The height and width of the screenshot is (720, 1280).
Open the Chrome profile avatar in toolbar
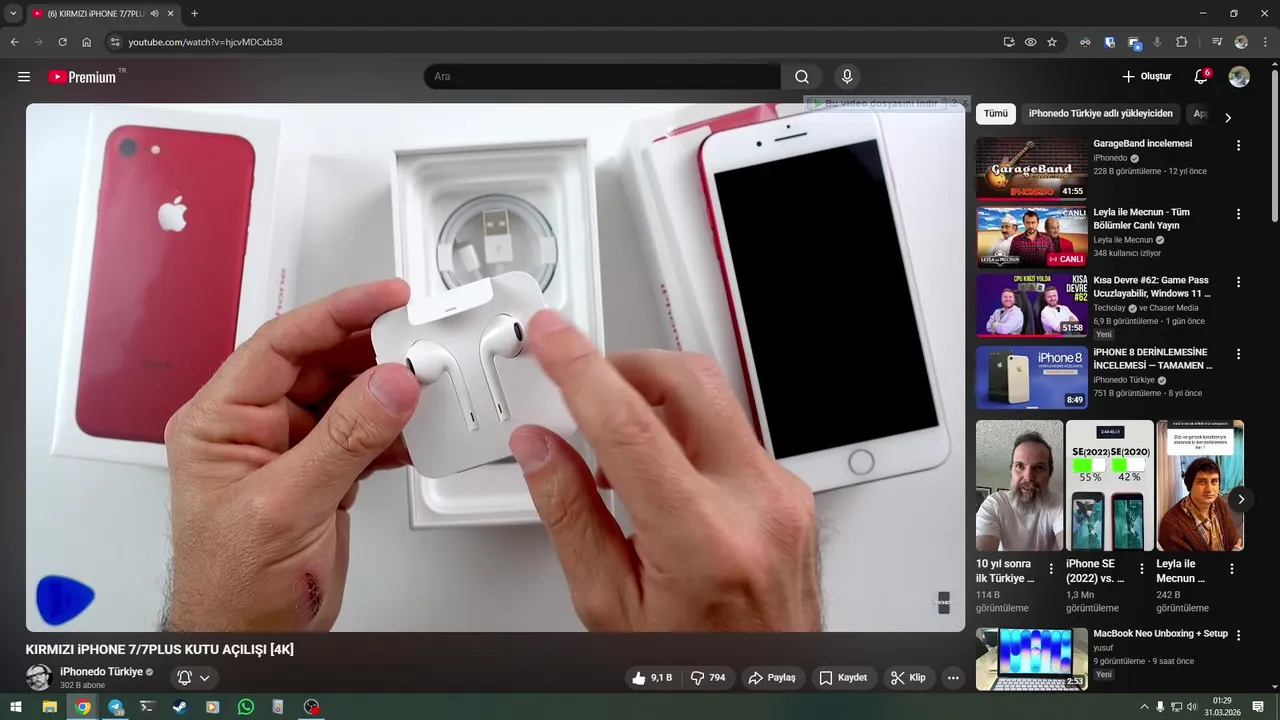[x=1241, y=42]
